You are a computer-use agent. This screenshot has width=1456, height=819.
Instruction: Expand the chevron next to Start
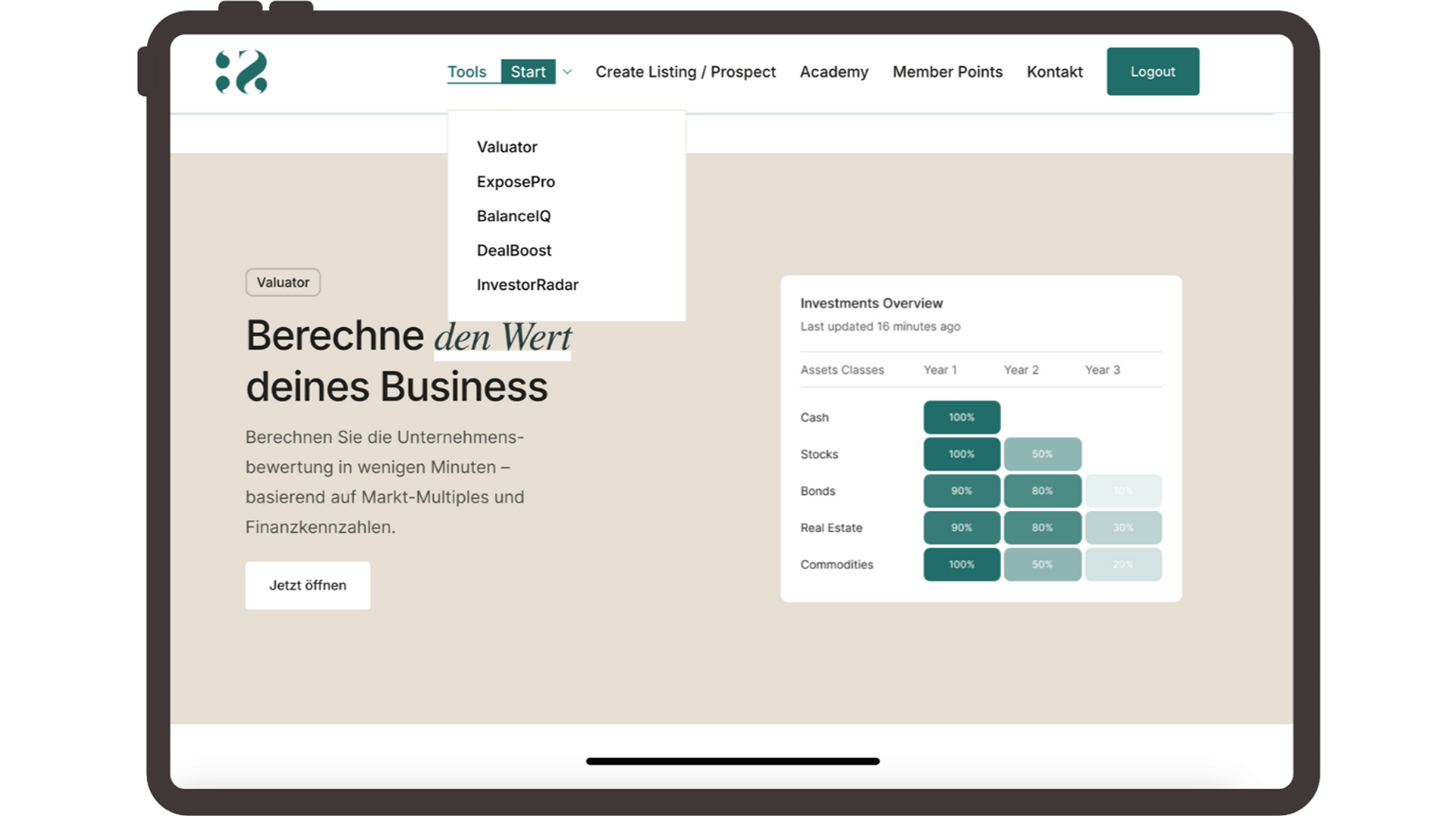point(567,72)
